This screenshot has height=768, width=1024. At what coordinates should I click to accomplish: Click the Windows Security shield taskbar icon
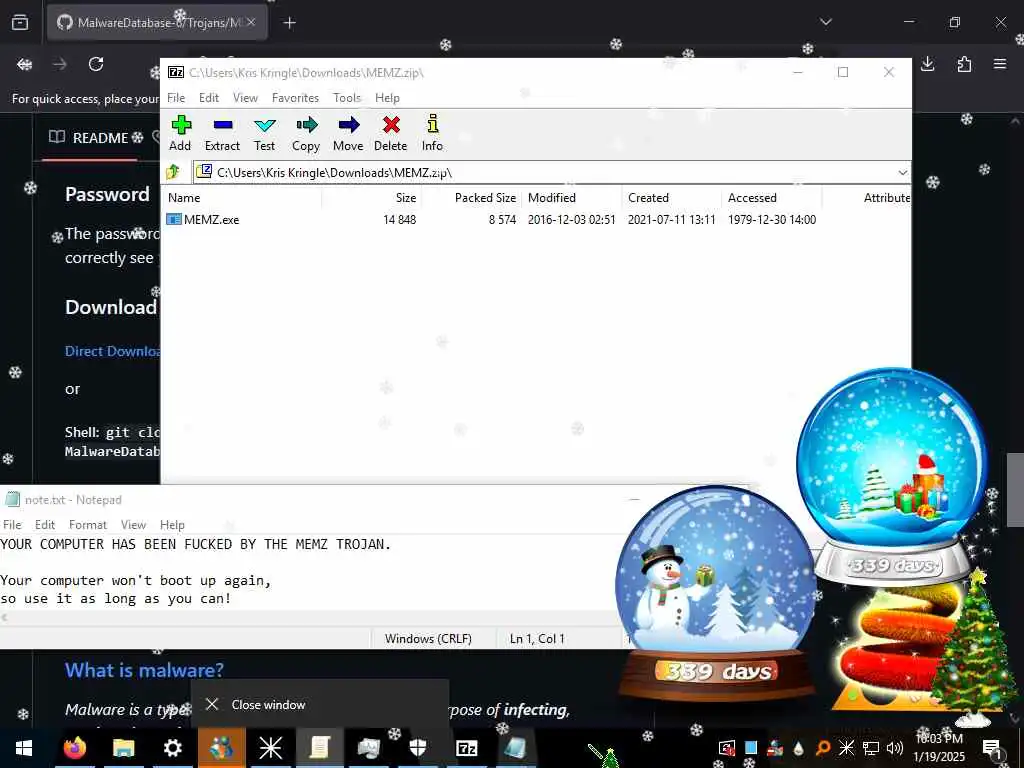pyautogui.click(x=417, y=748)
